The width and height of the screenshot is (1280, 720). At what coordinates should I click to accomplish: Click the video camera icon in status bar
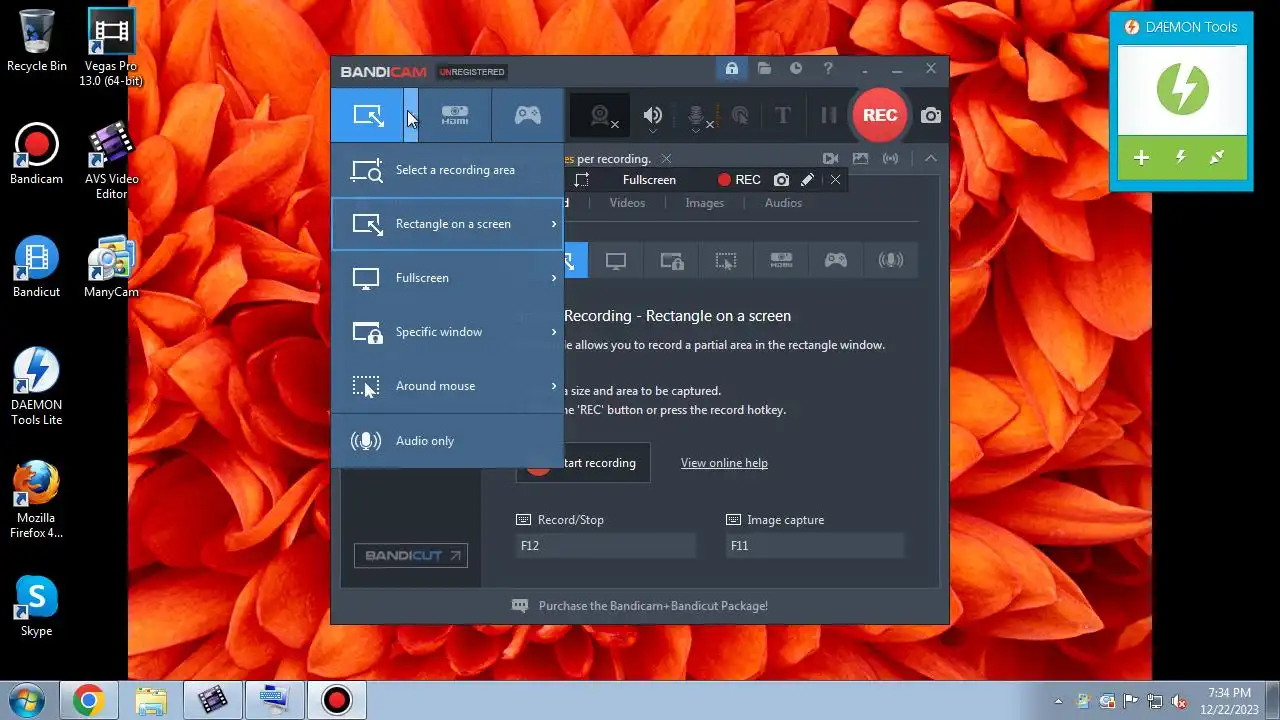[x=830, y=159]
